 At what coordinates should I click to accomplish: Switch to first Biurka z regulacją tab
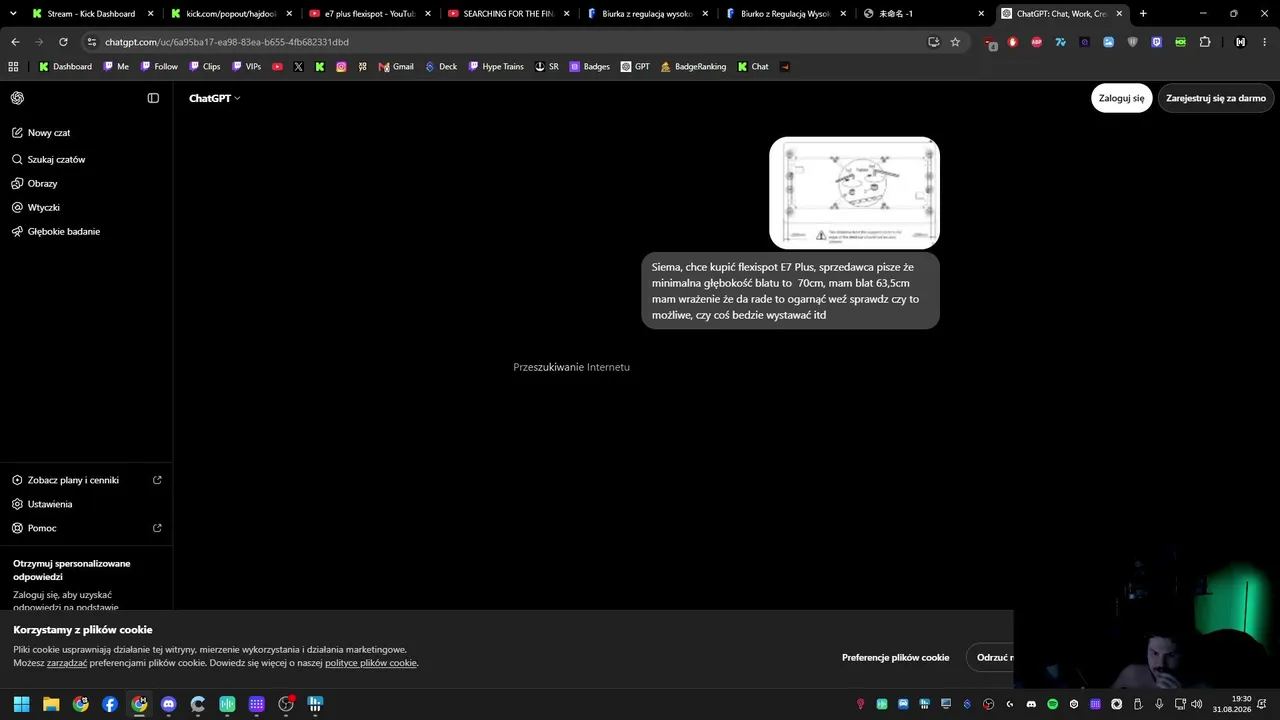coord(646,14)
